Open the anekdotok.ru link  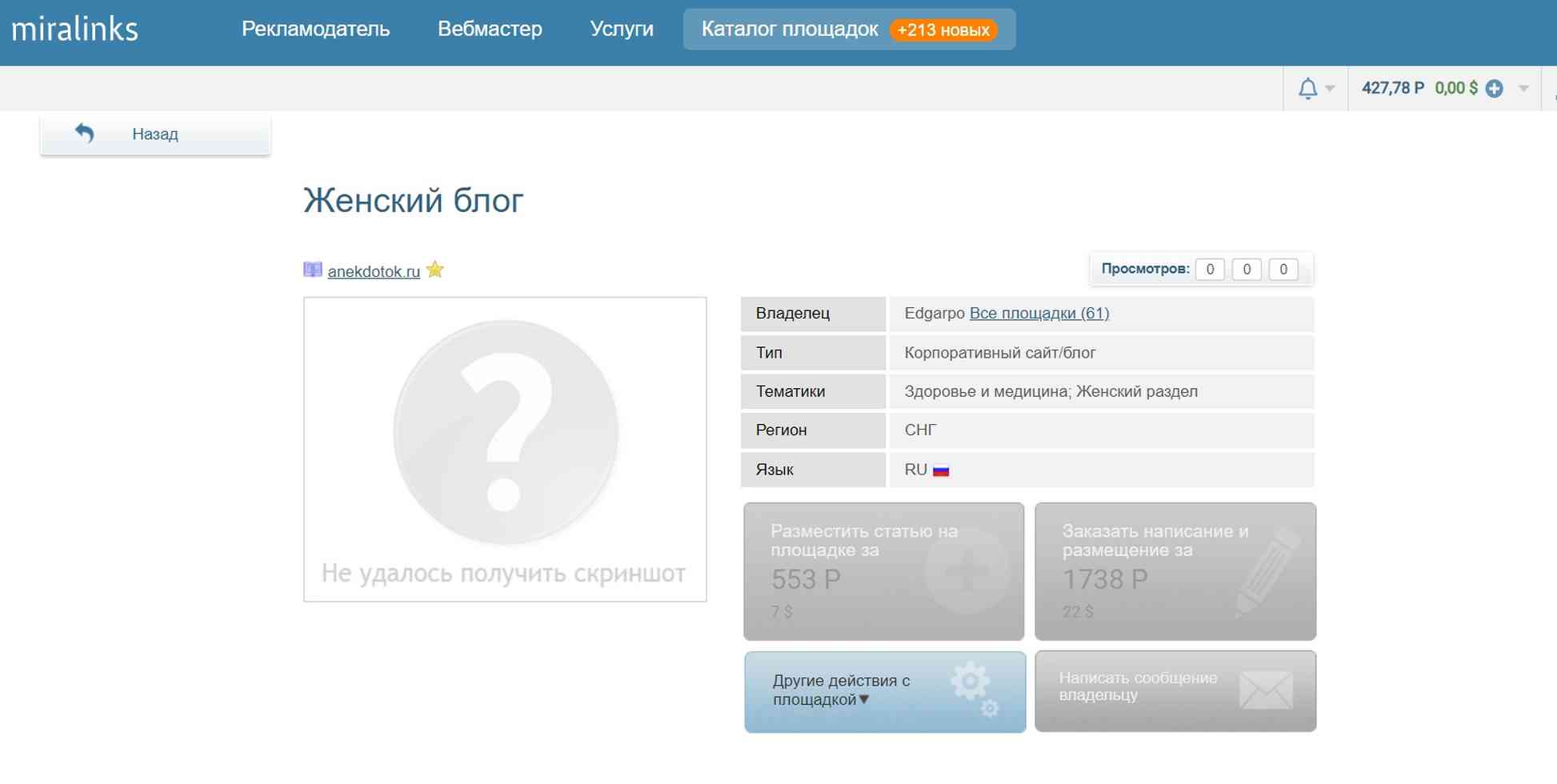click(x=374, y=271)
